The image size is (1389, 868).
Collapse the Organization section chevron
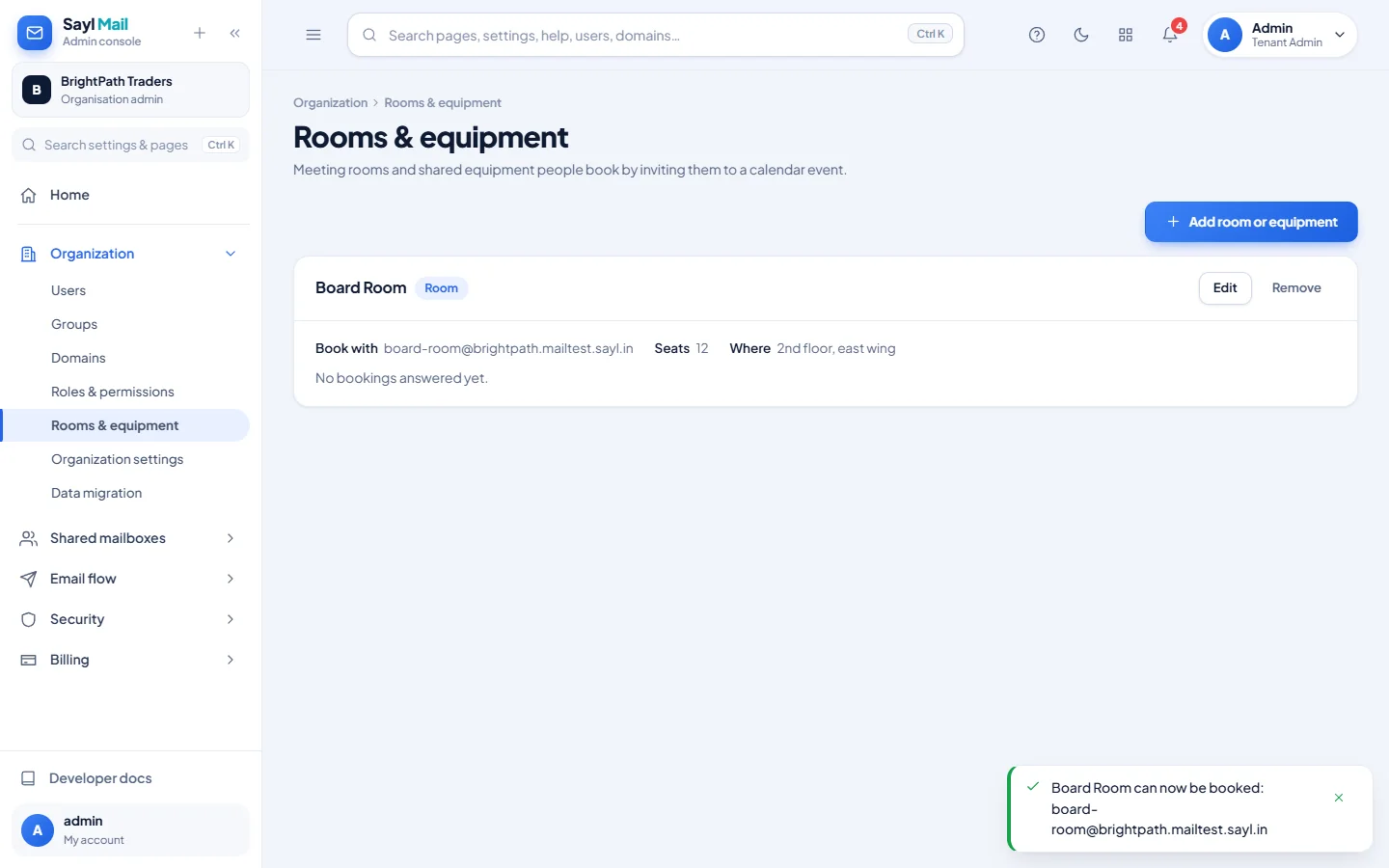pyautogui.click(x=231, y=254)
